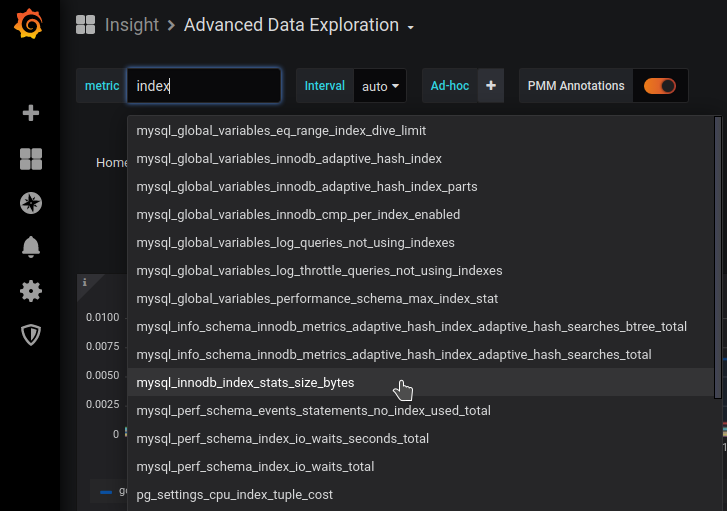Open the Server Admin shield icon
727x511 pixels.
coord(31,335)
